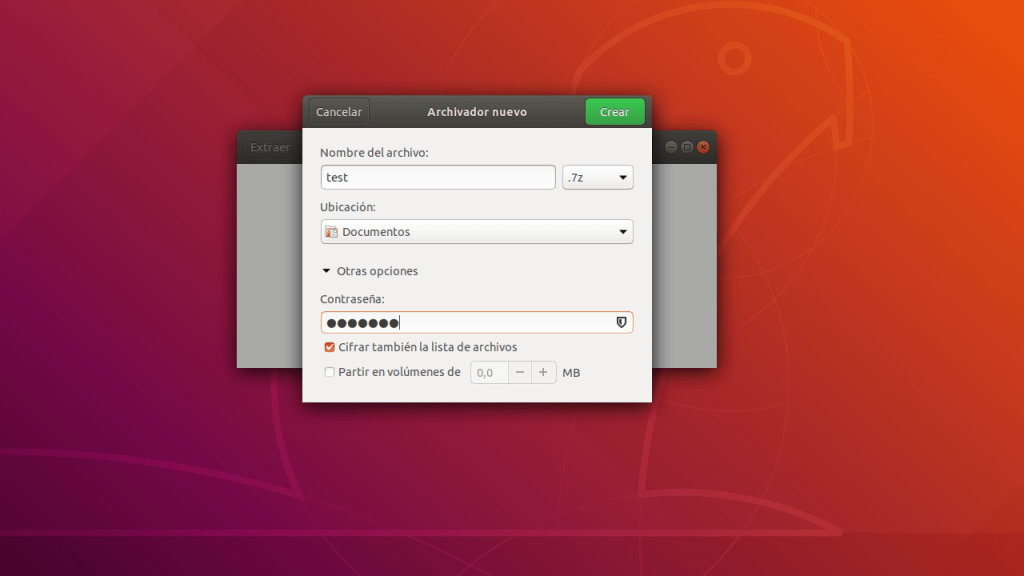Viewport: 1024px width, 576px height.
Task: Open the Ubicación location dropdown
Action: coord(476,231)
